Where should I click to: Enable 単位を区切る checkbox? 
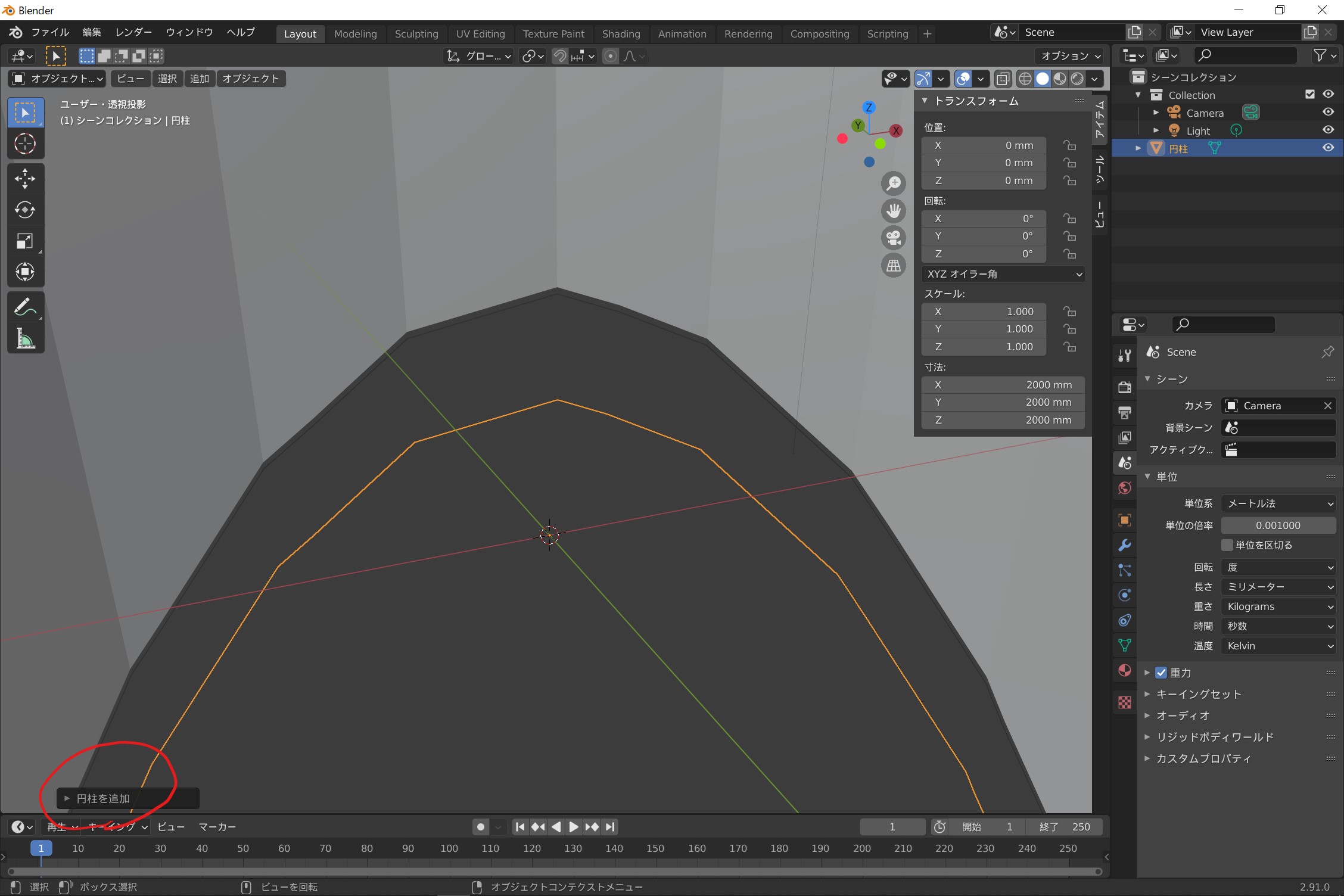[1227, 545]
